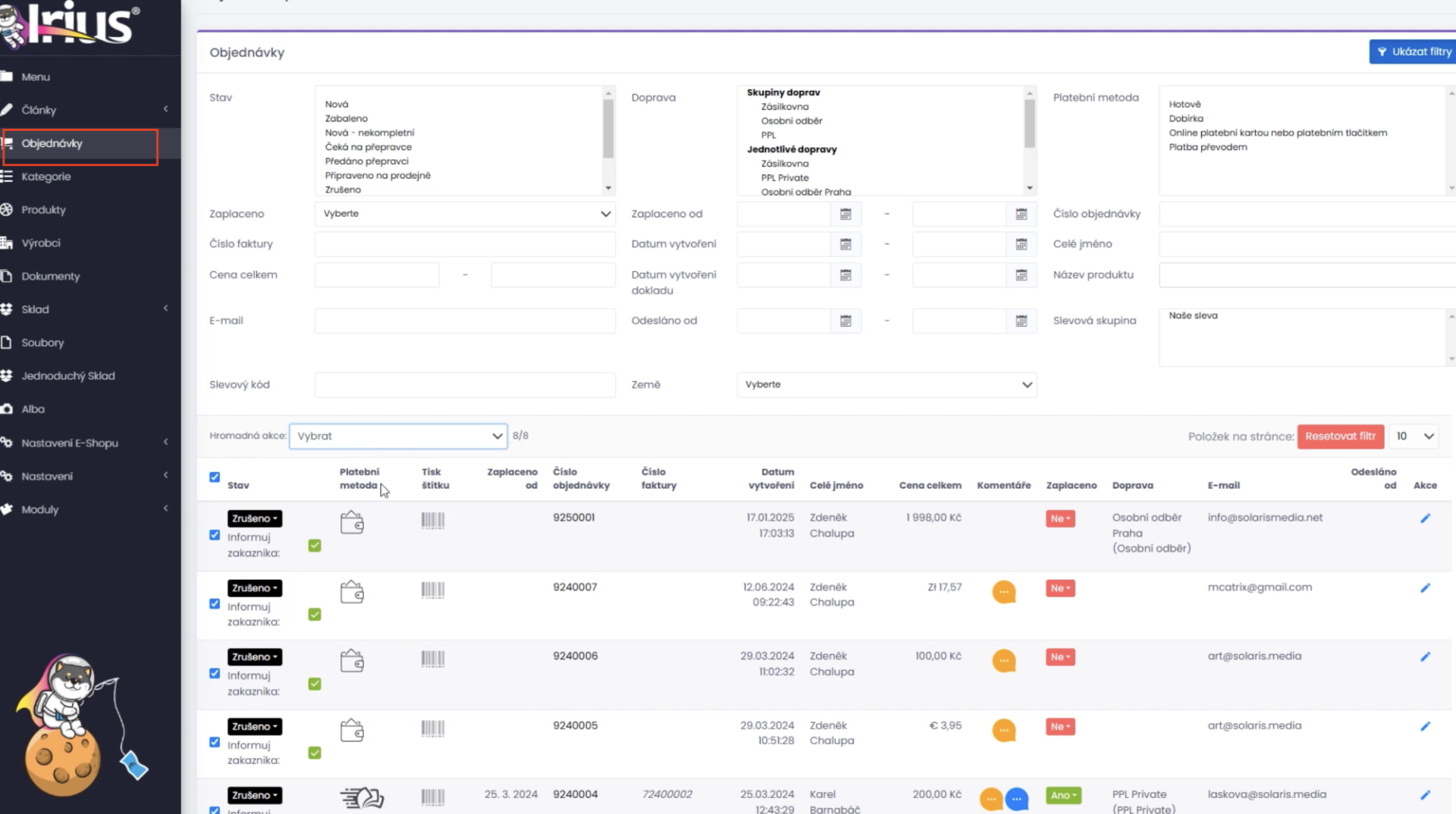Uncheck row checkbox for order 9240007
This screenshot has width=1456, height=814.
(x=215, y=604)
